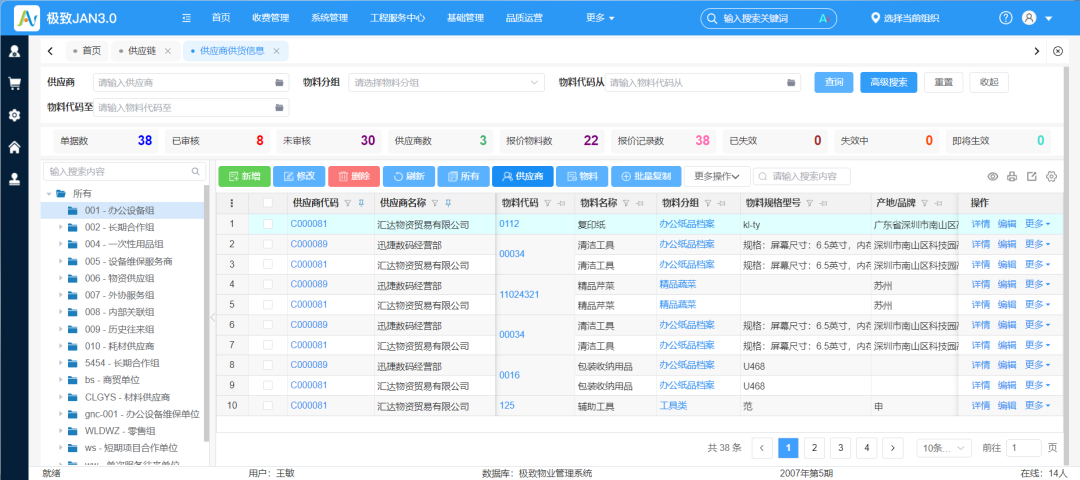Viewport: 1080px width, 480px height.
Task: Expand the 006 - 物资供应组 tree node
Action: (x=61, y=278)
